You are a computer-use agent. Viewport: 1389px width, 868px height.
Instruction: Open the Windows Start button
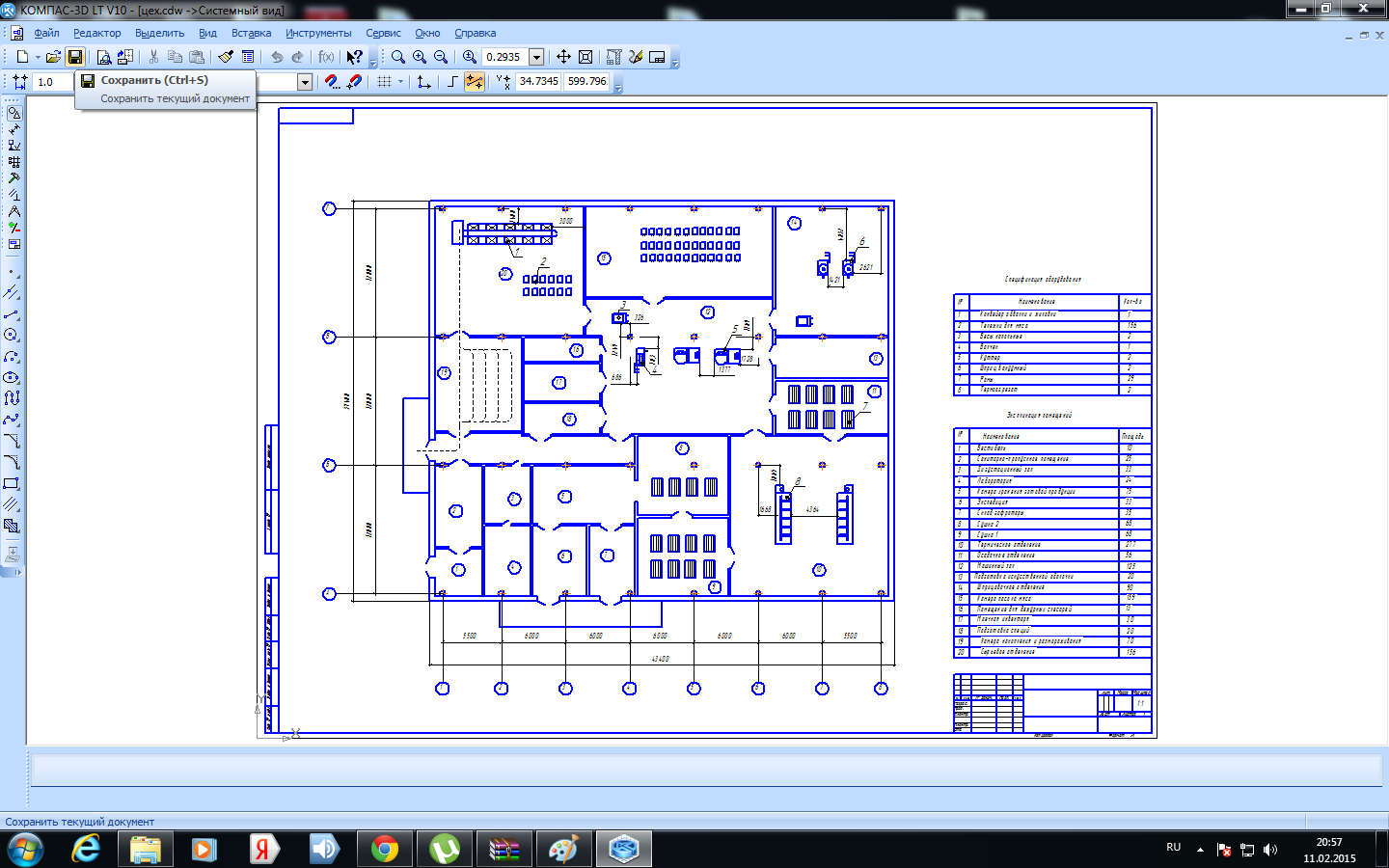click(x=25, y=850)
